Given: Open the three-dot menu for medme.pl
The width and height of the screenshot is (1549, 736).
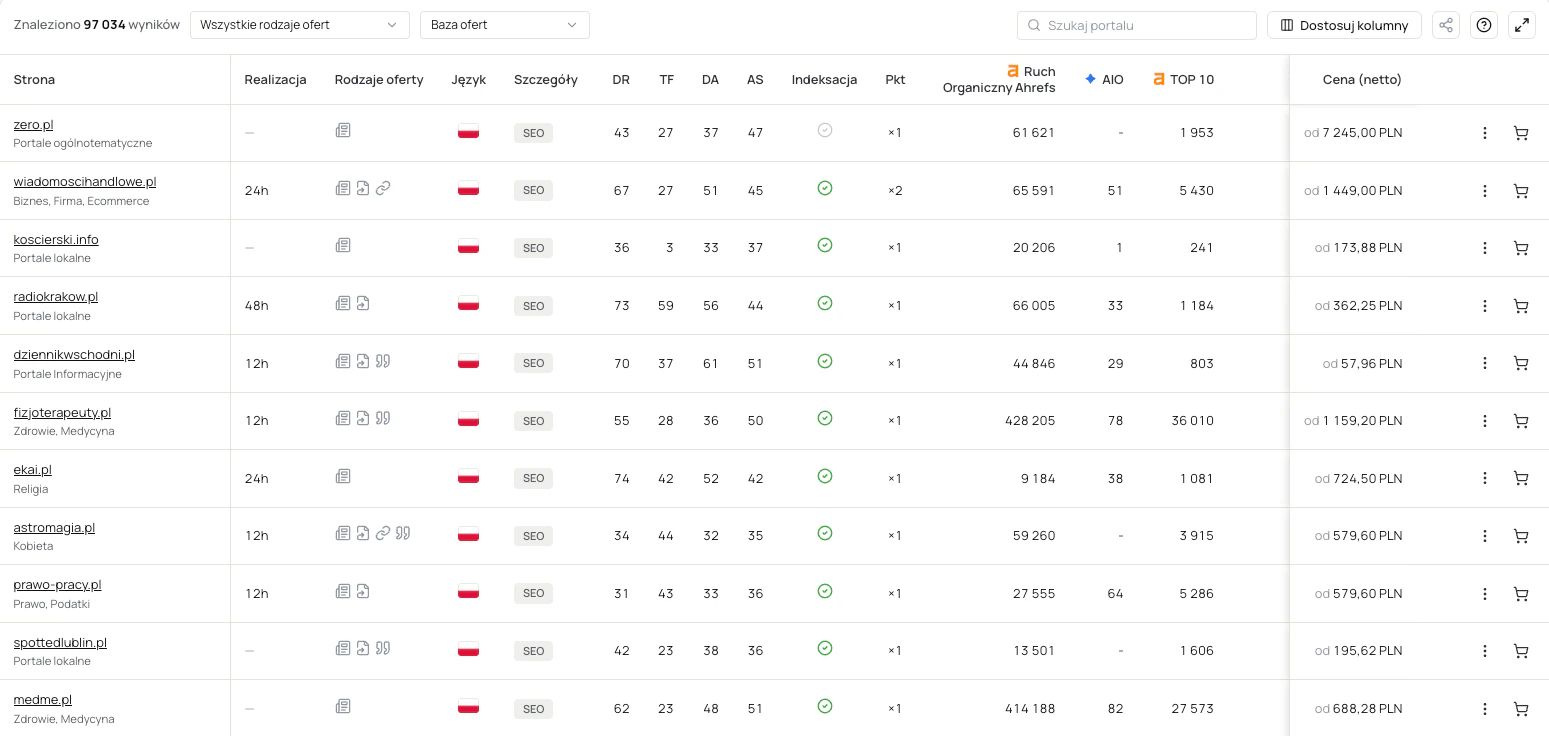Looking at the screenshot, I should 1485,709.
